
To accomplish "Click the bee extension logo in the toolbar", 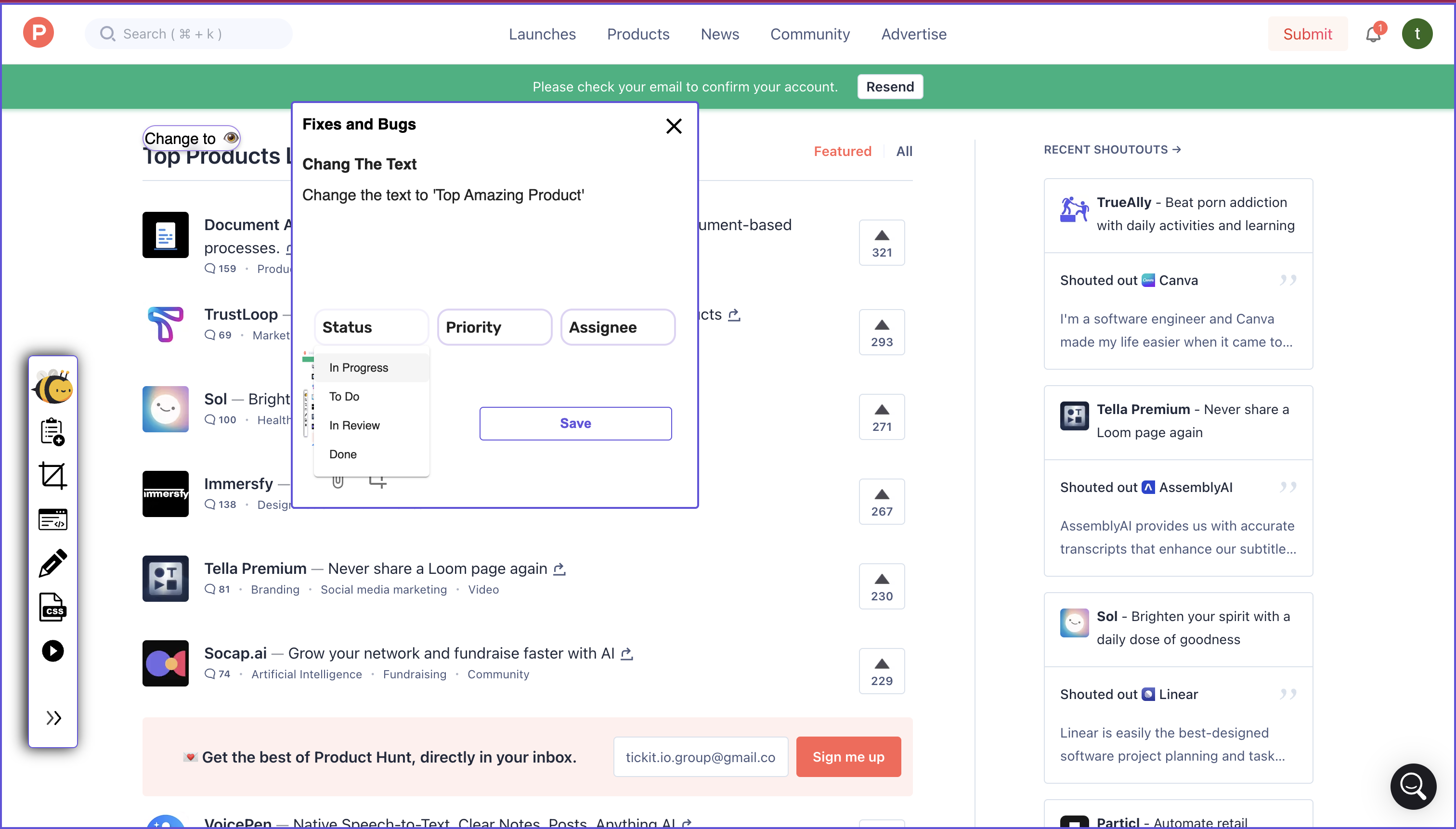I will [52, 387].
